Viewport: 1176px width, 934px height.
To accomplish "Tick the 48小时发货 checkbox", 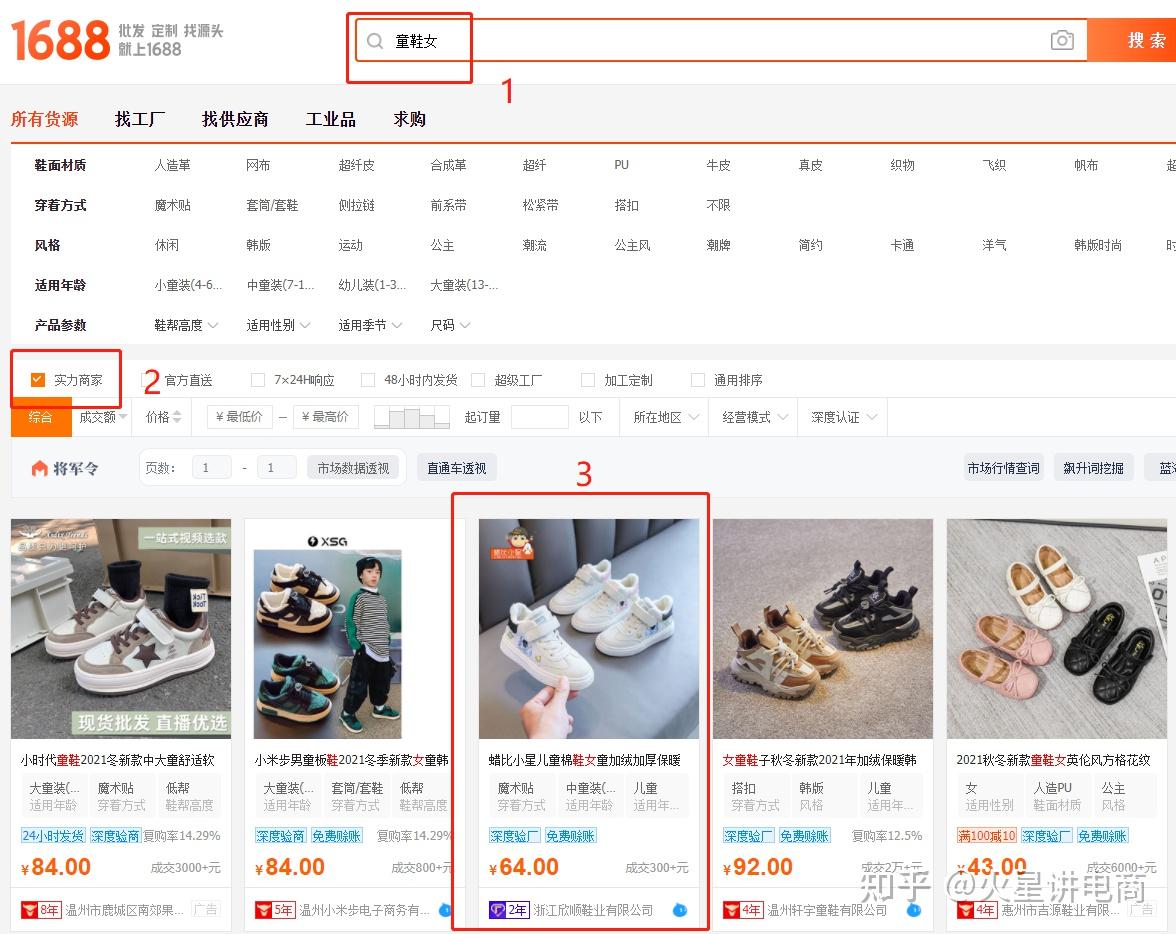I will coord(368,380).
